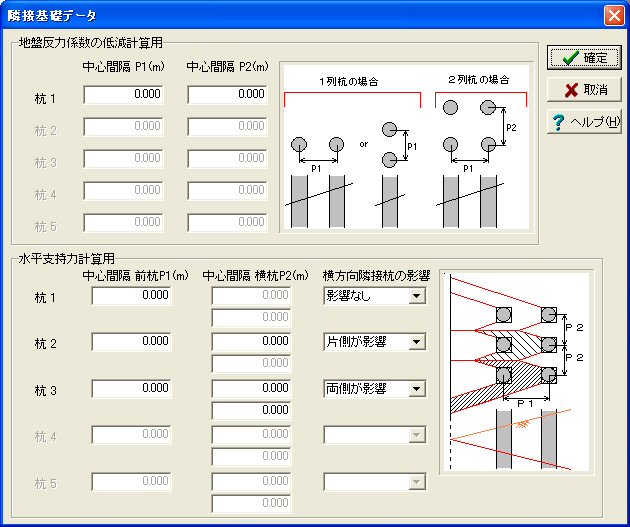Select 杭4 P1 field in 地盤反力係数 section
Viewport: 630px width, 527px height.
point(123,190)
